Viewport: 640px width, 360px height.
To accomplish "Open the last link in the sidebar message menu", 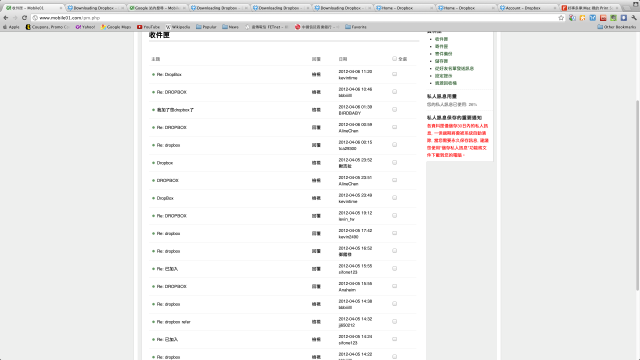I will (446, 83).
